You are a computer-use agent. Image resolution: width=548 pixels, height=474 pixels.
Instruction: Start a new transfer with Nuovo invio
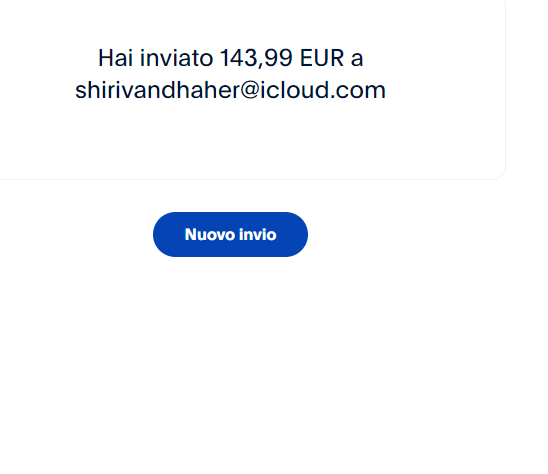tap(230, 234)
